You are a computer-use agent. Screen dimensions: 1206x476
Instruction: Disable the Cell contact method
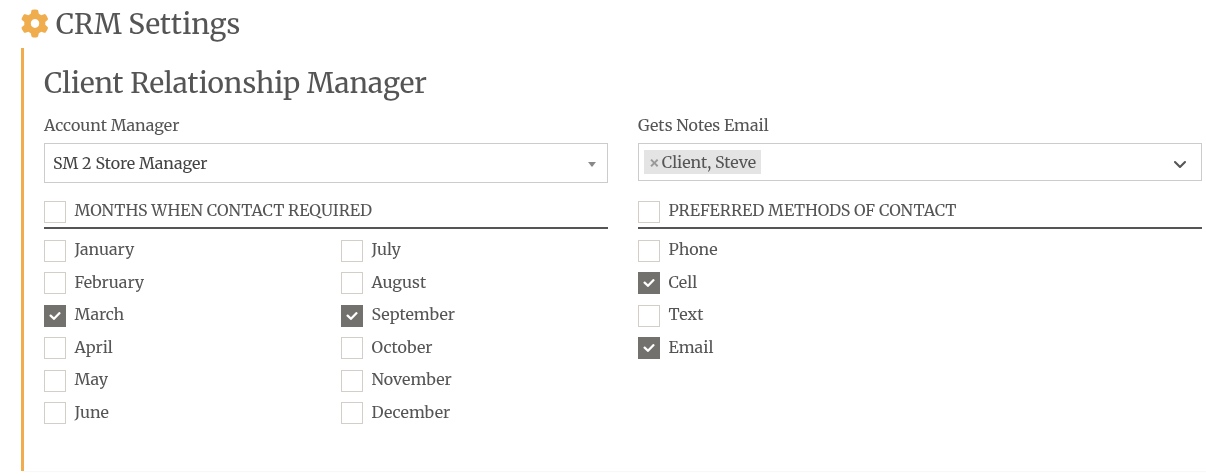[x=649, y=283]
